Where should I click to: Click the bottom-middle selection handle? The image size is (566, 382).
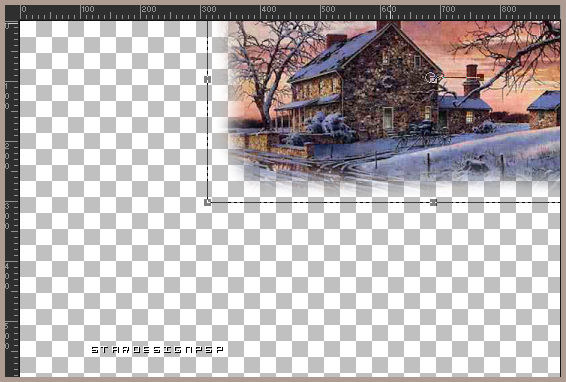[x=434, y=202]
